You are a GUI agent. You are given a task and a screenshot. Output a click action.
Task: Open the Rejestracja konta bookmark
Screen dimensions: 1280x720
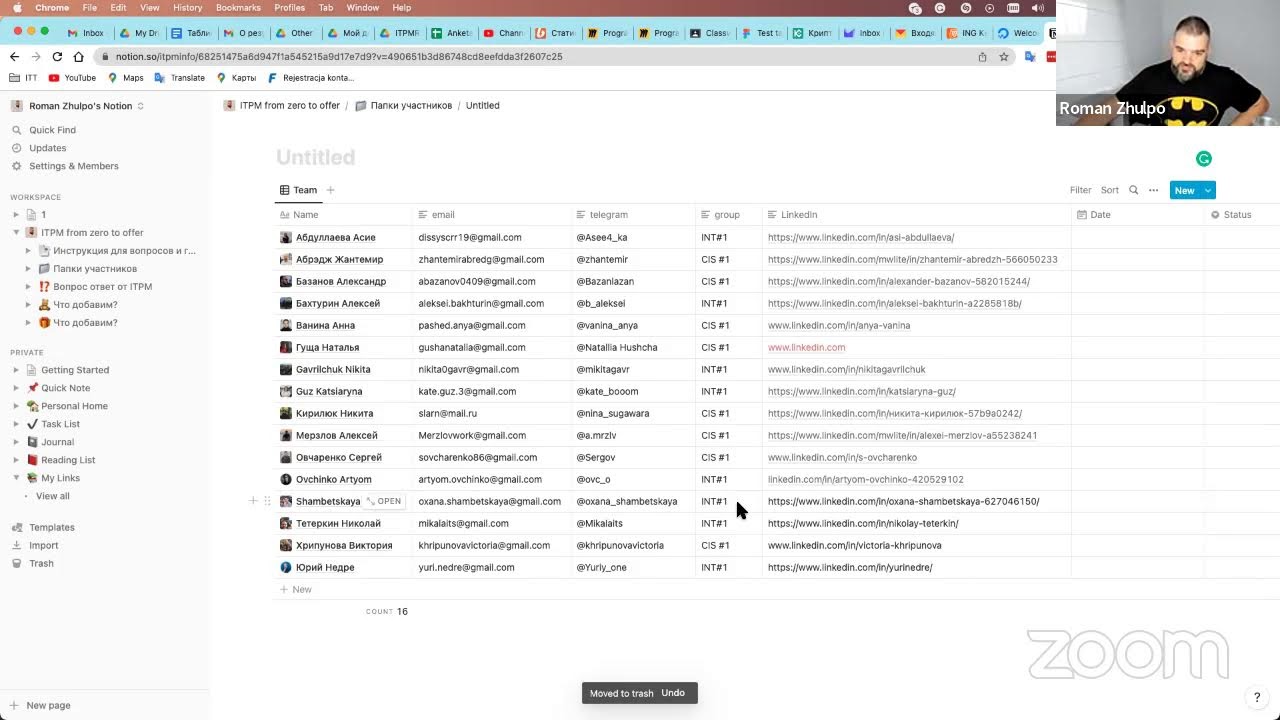coord(311,78)
